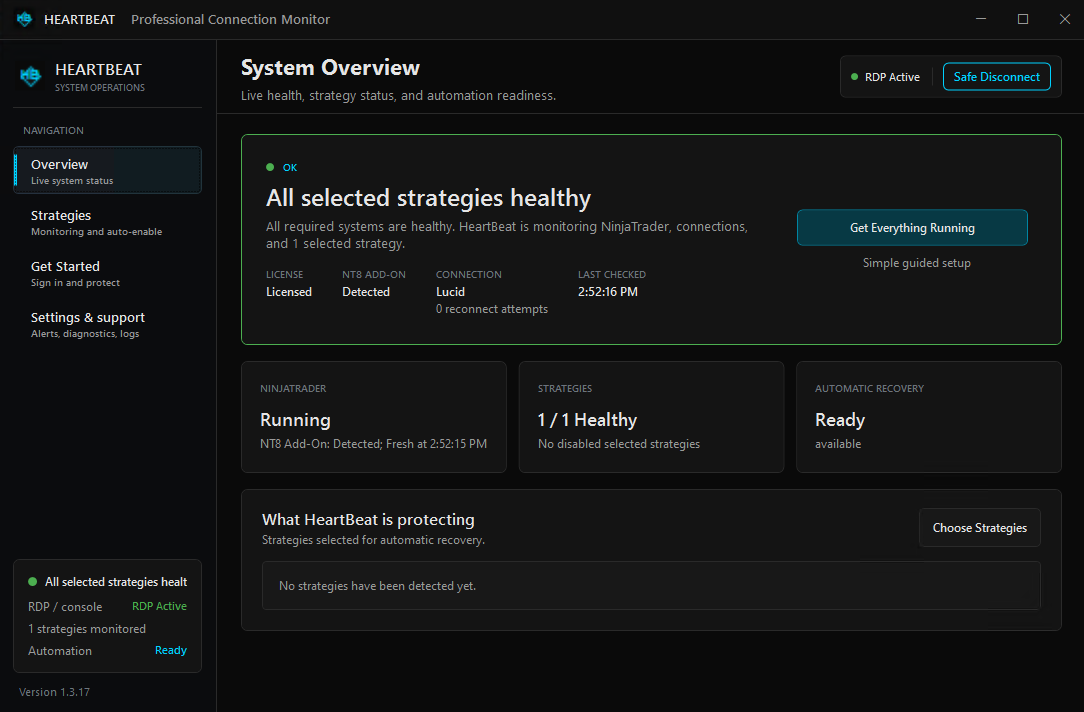Click the Choose Strategies button

[x=980, y=527]
